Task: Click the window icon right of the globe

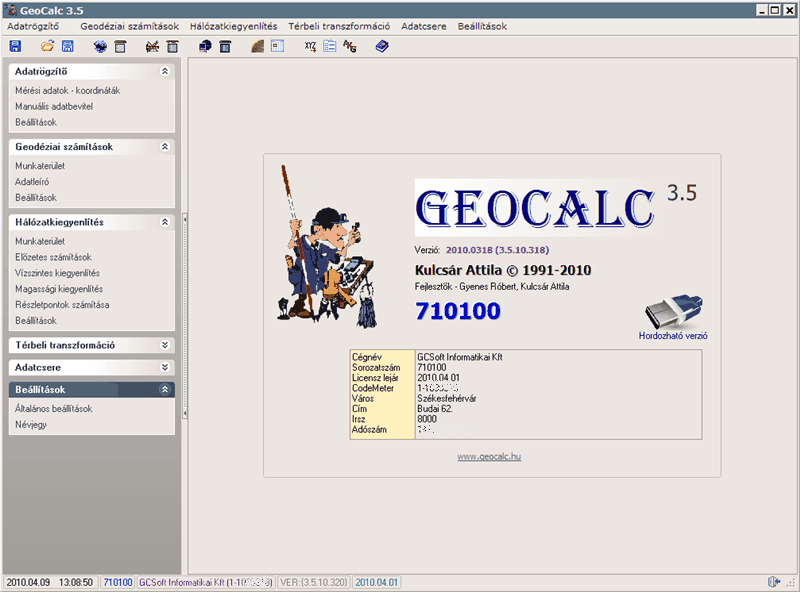Action: pyautogui.click(x=120, y=46)
